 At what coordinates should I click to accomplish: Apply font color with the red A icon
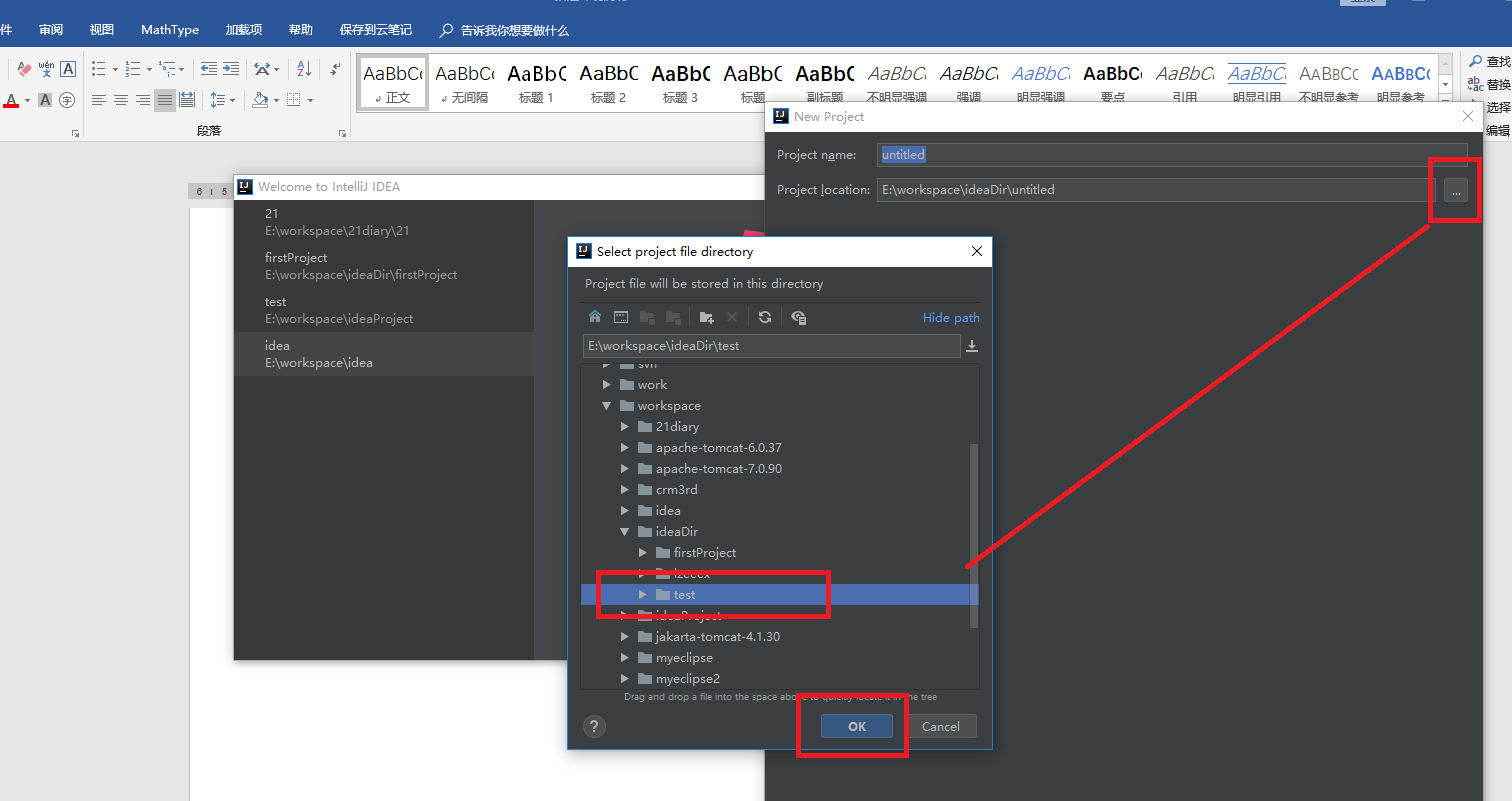point(11,100)
